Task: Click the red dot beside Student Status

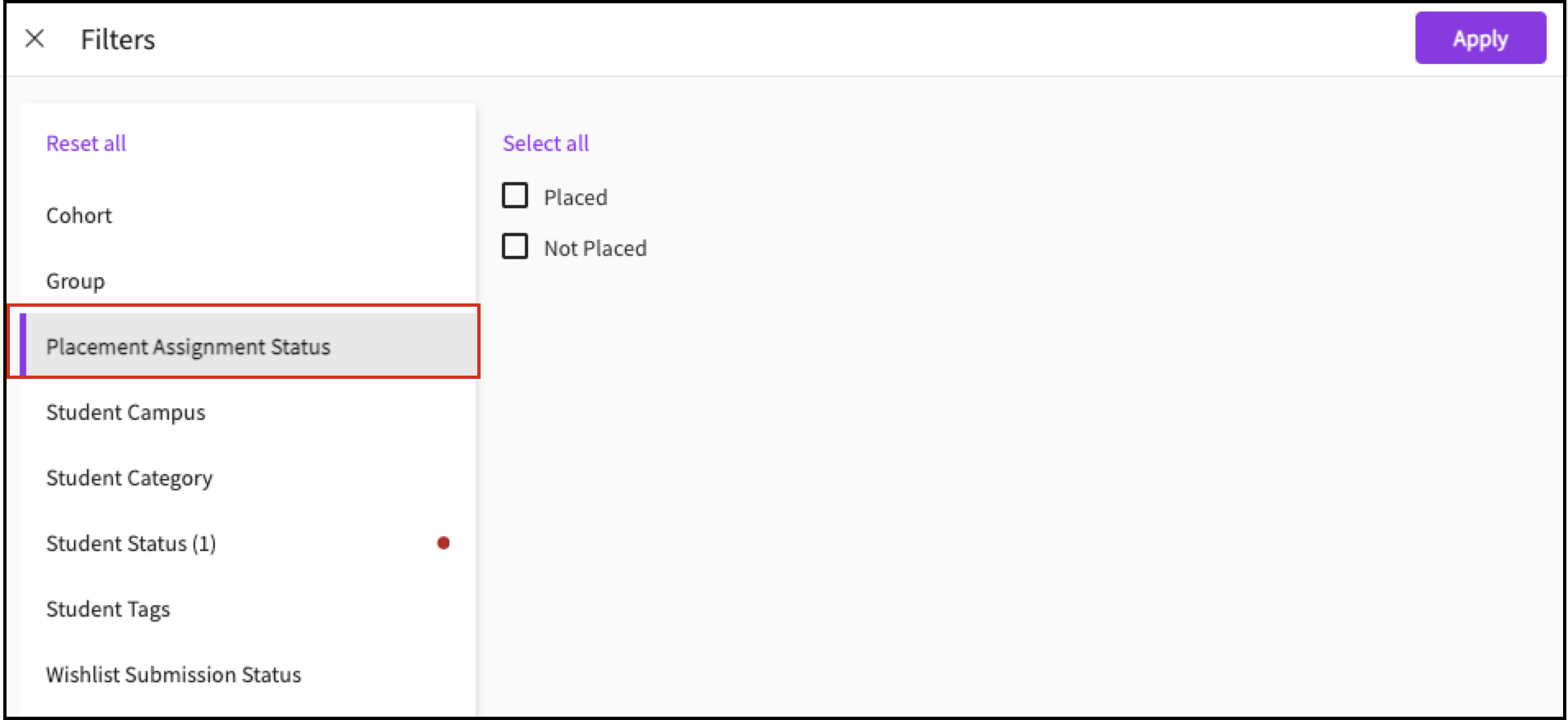Action: click(444, 543)
